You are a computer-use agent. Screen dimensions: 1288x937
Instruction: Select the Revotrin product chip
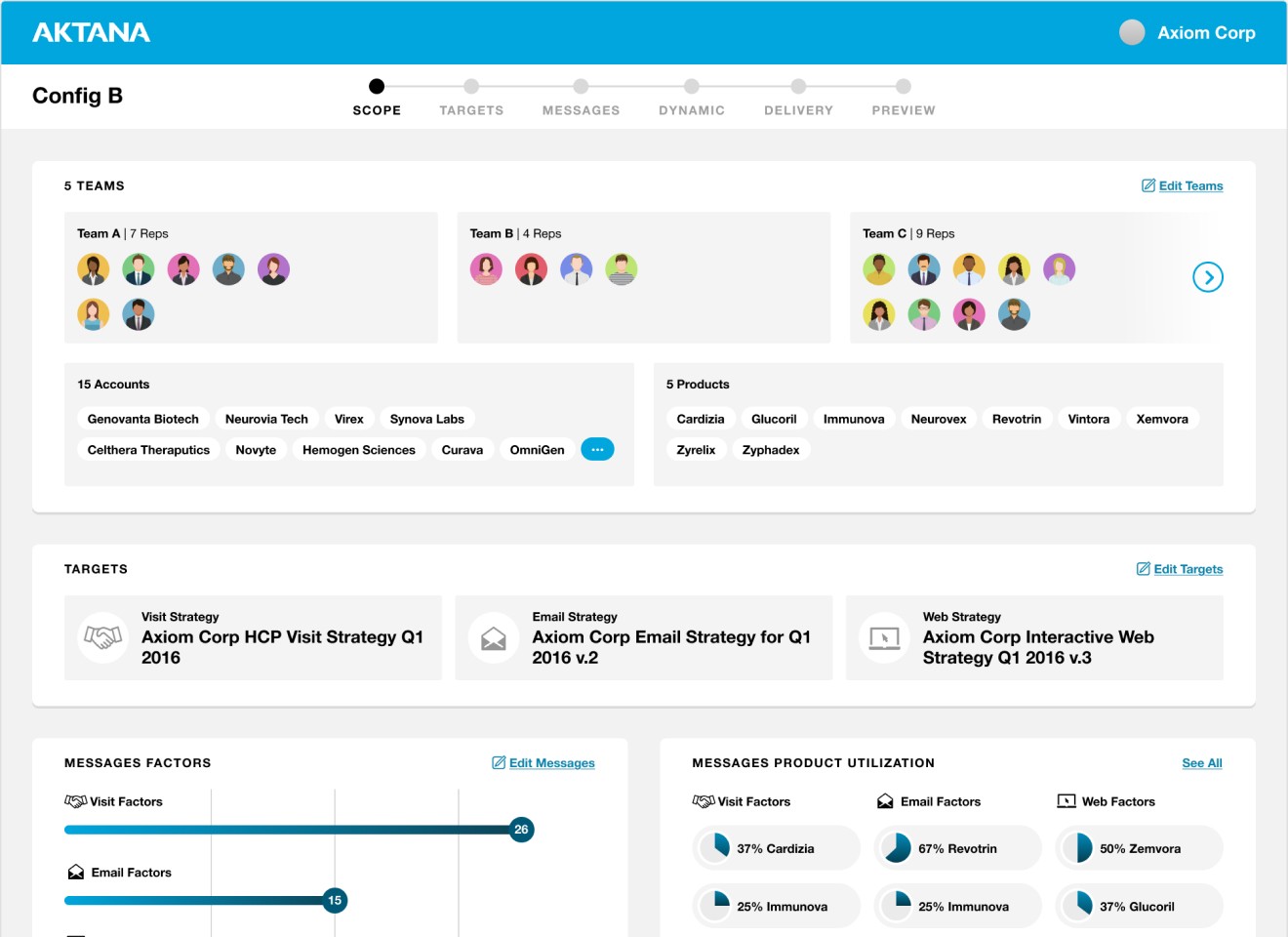[1017, 419]
